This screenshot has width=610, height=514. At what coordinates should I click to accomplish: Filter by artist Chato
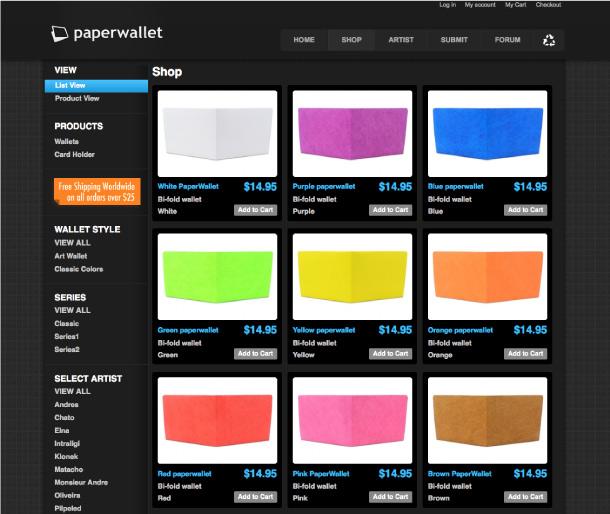click(x=64, y=418)
